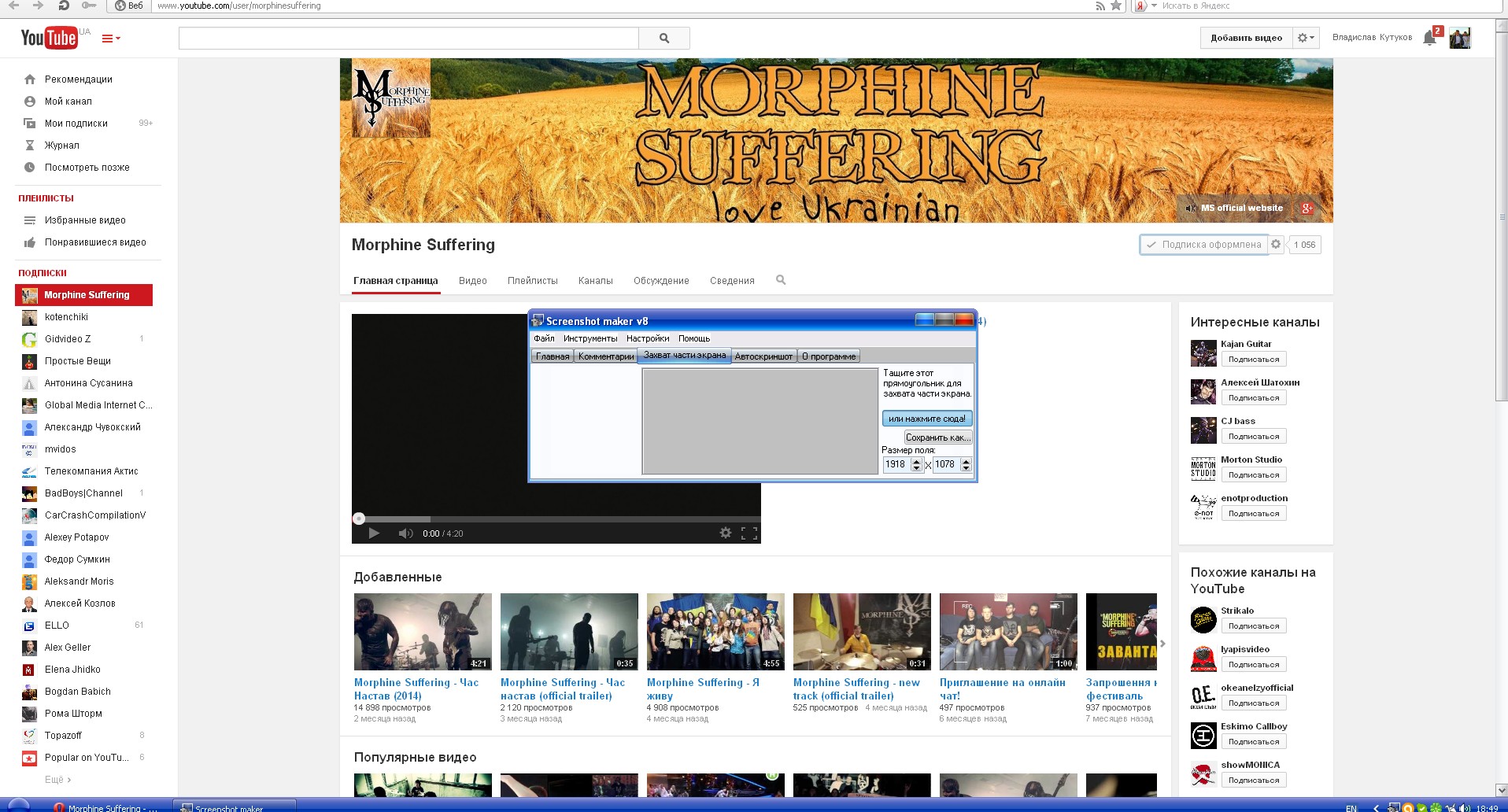This screenshot has height=812, width=1508.
Task: Click the Добавить видео button
Action: point(1246,38)
